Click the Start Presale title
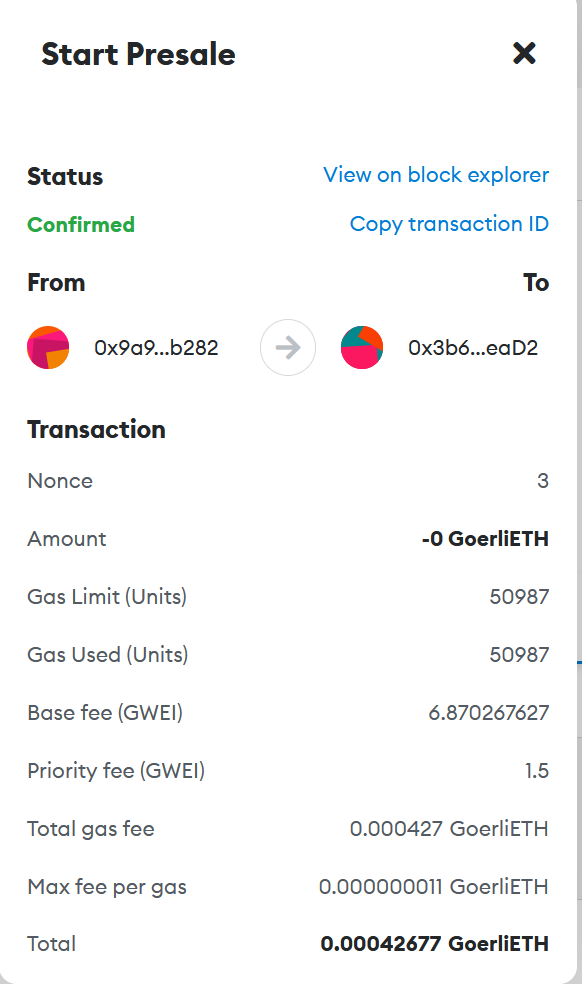Viewport: 582px width, 984px height. tap(138, 54)
